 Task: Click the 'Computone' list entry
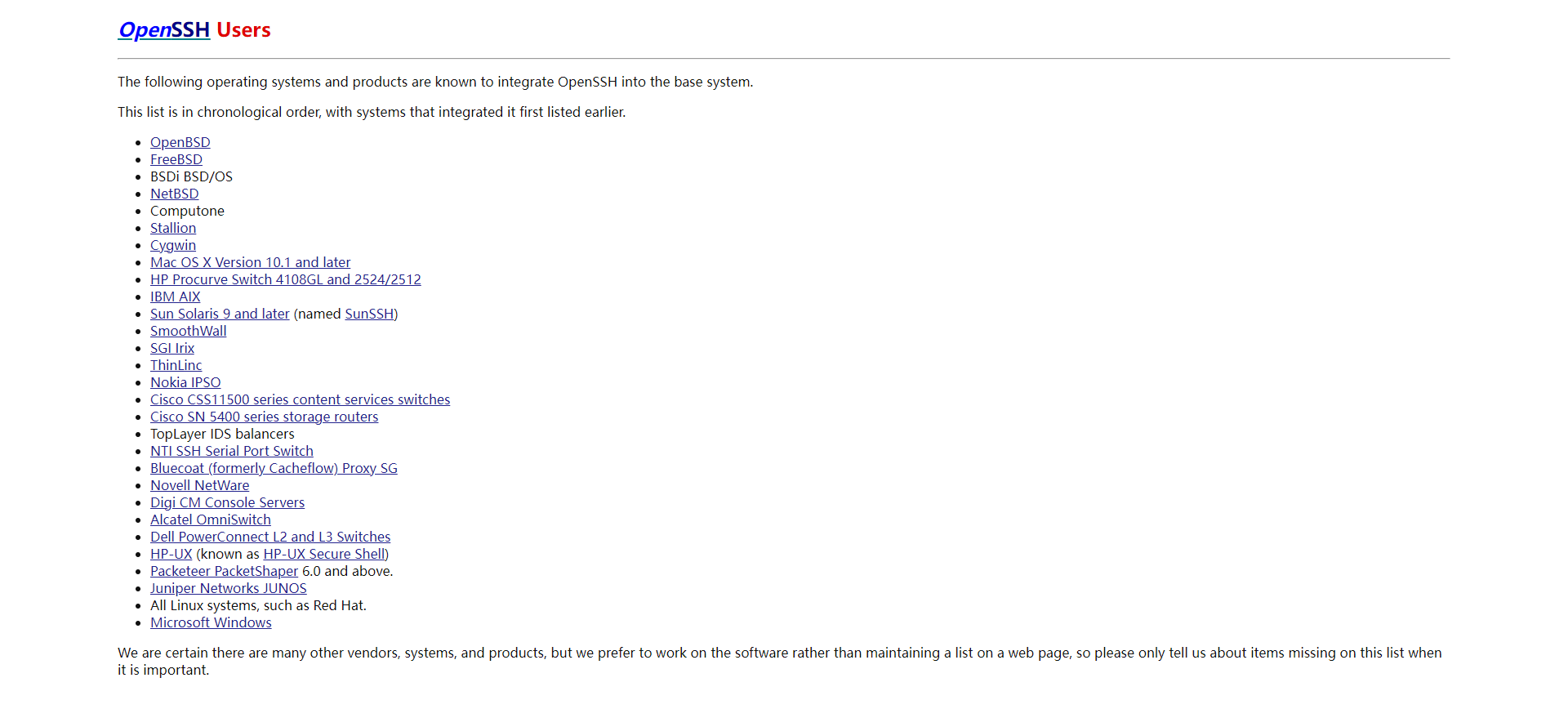[187, 211]
